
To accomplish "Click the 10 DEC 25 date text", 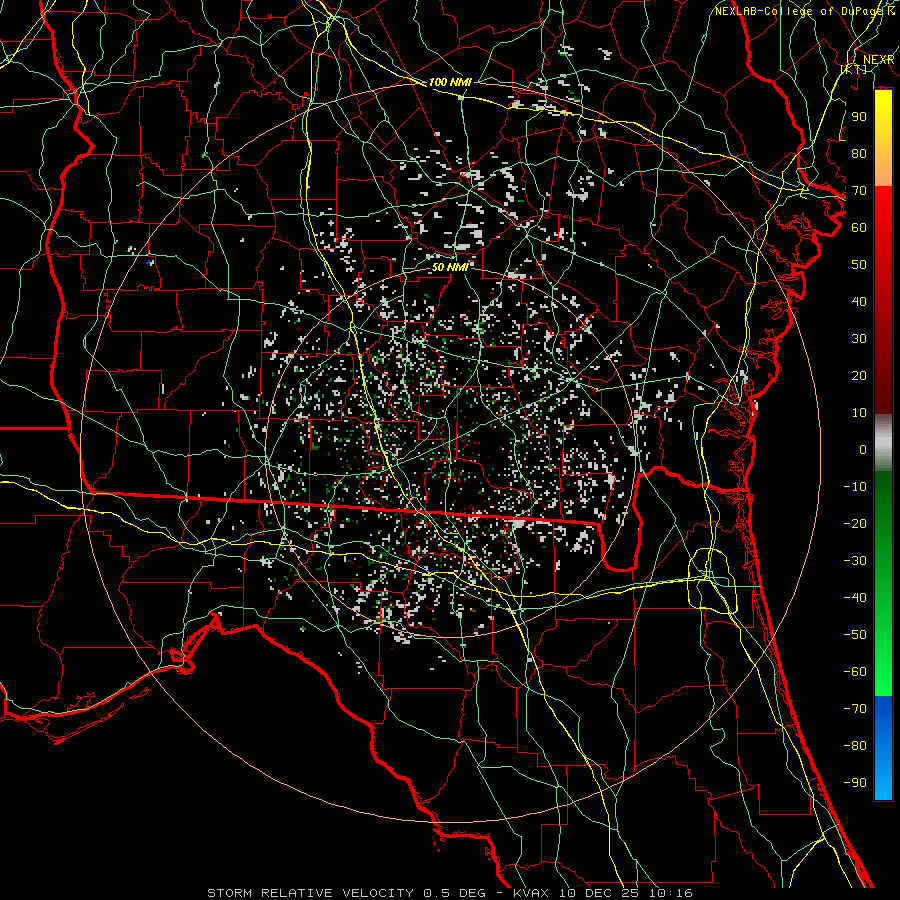I will click(597, 893).
